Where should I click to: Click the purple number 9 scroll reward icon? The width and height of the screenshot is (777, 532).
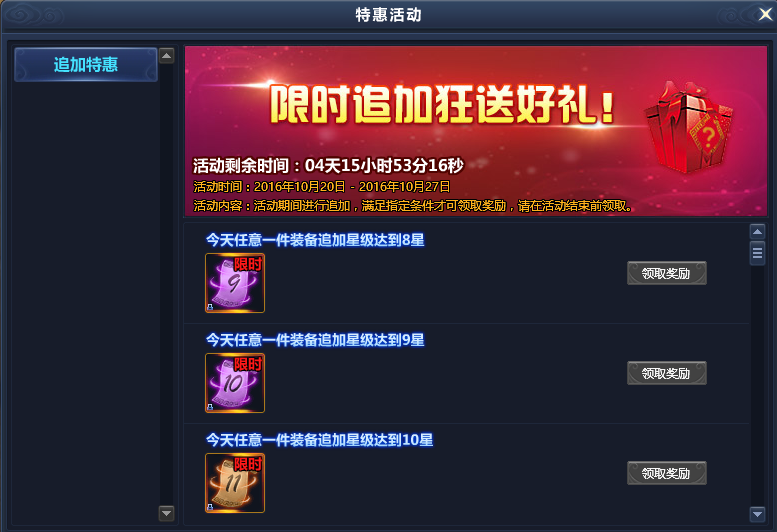(235, 283)
